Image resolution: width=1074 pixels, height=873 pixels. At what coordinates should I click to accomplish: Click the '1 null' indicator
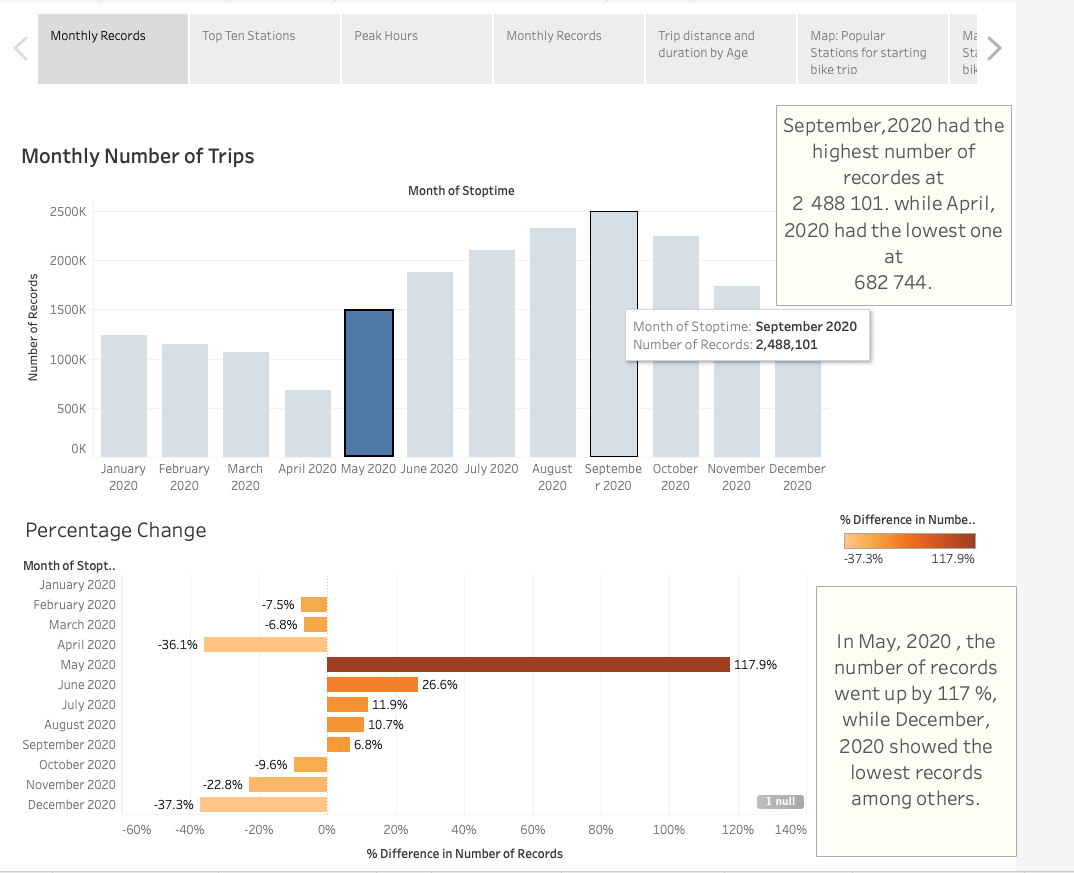click(x=779, y=801)
